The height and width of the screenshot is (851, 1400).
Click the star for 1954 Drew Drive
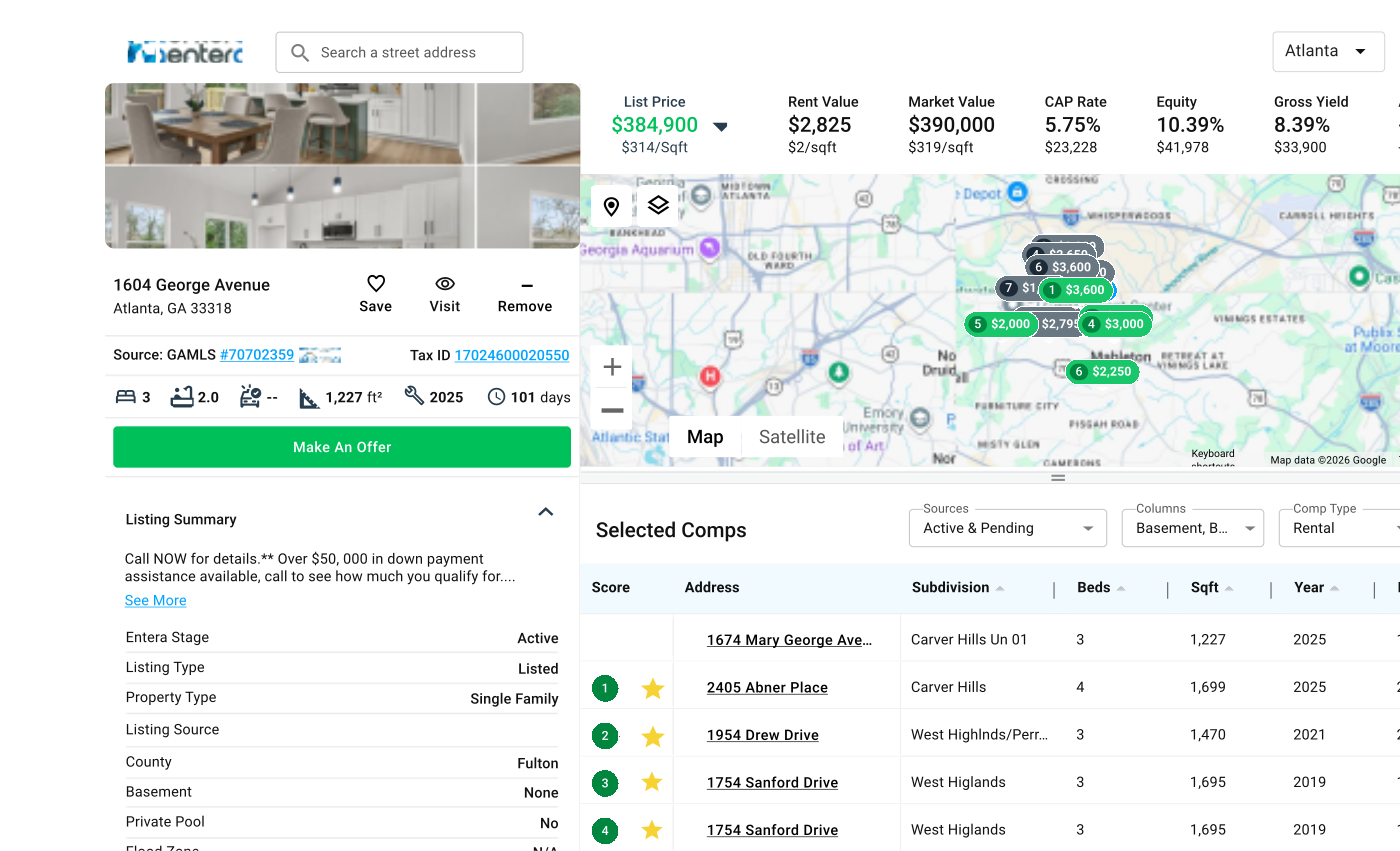pos(653,736)
